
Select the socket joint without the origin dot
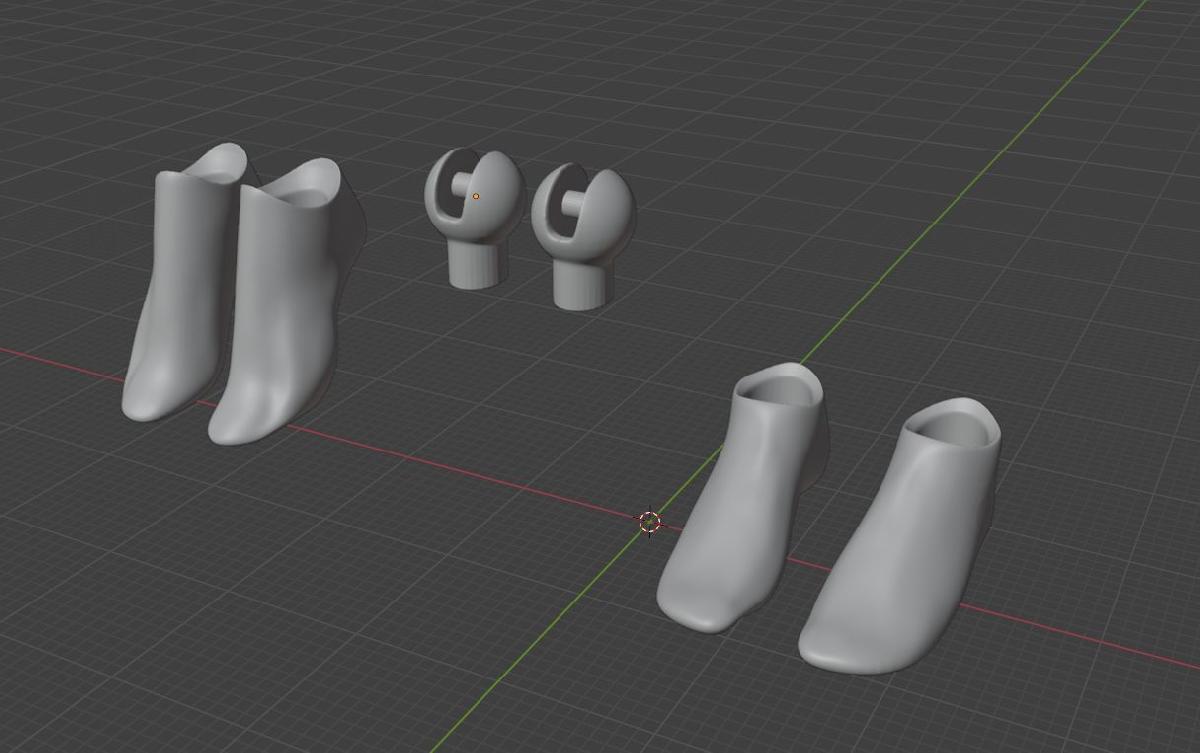pyautogui.click(x=582, y=235)
